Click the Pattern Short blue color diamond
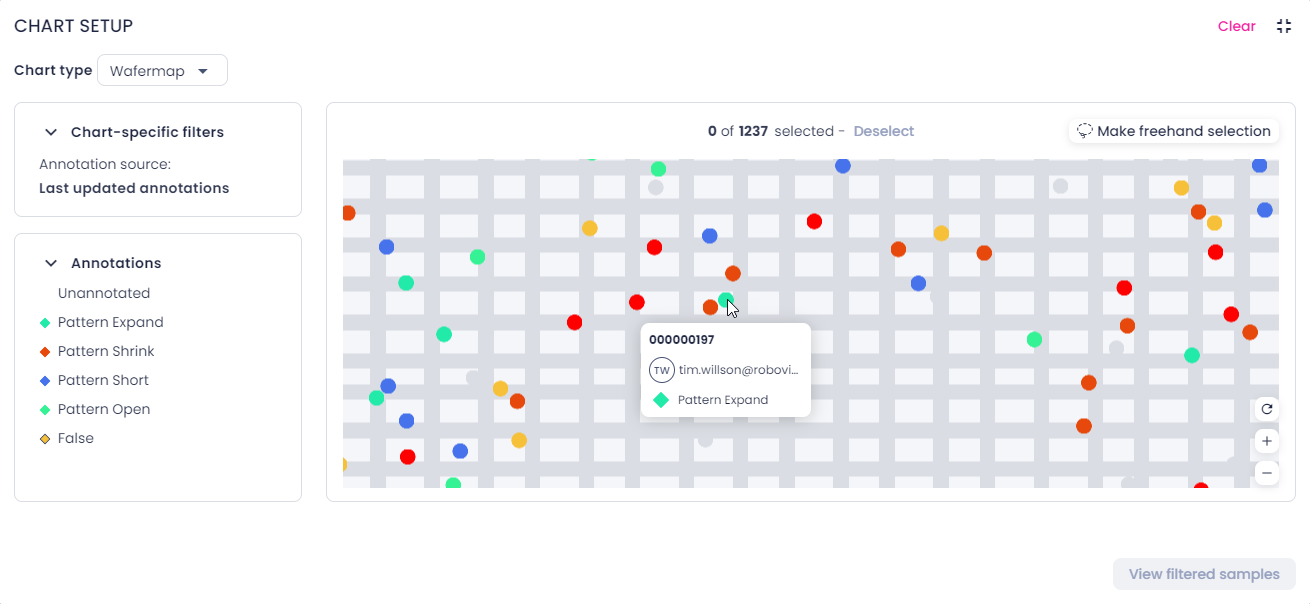The width and height of the screenshot is (1310, 604). pos(44,381)
